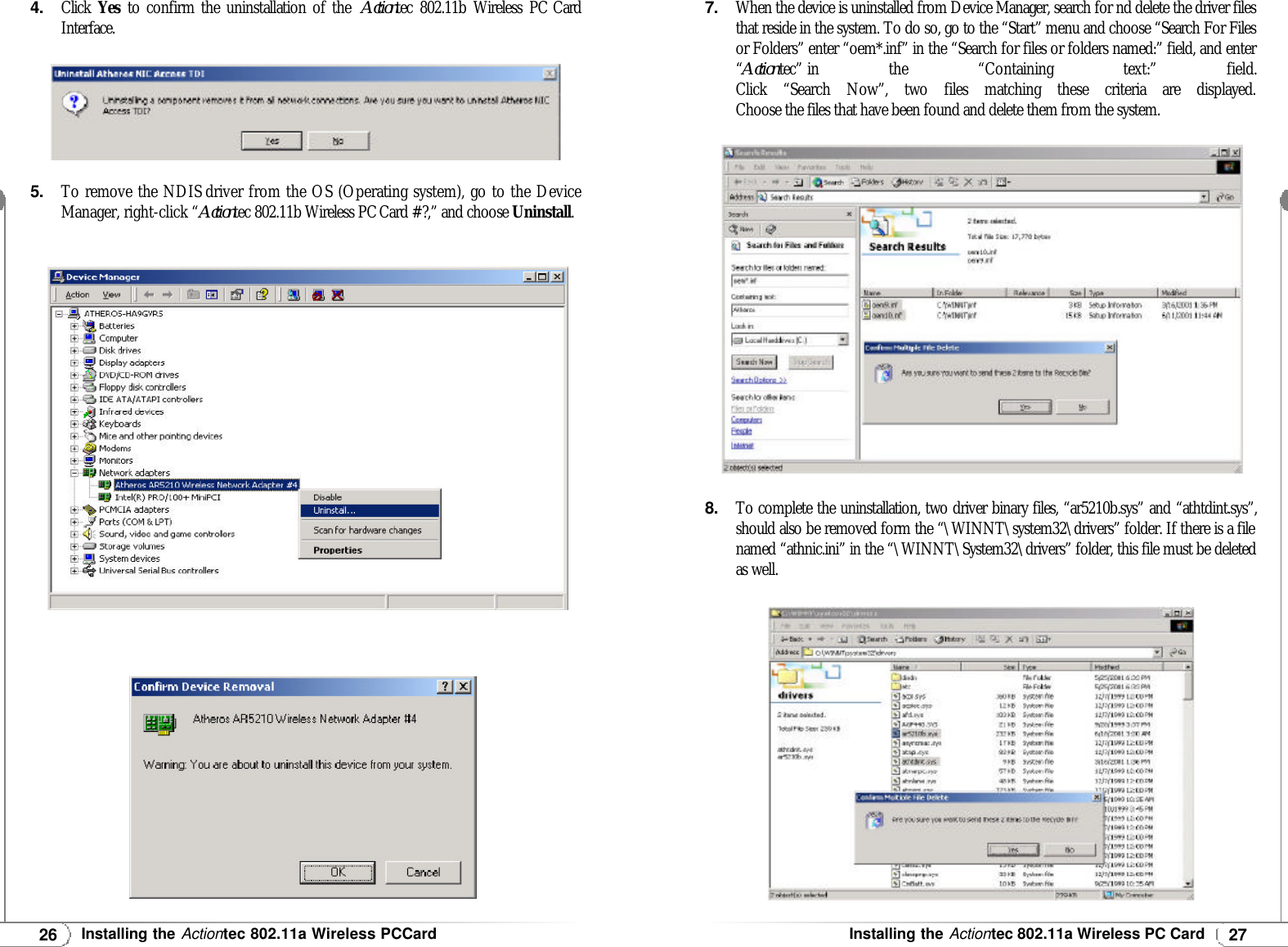Click the Containing text input field
The height and width of the screenshot is (947, 1288).
click(789, 310)
